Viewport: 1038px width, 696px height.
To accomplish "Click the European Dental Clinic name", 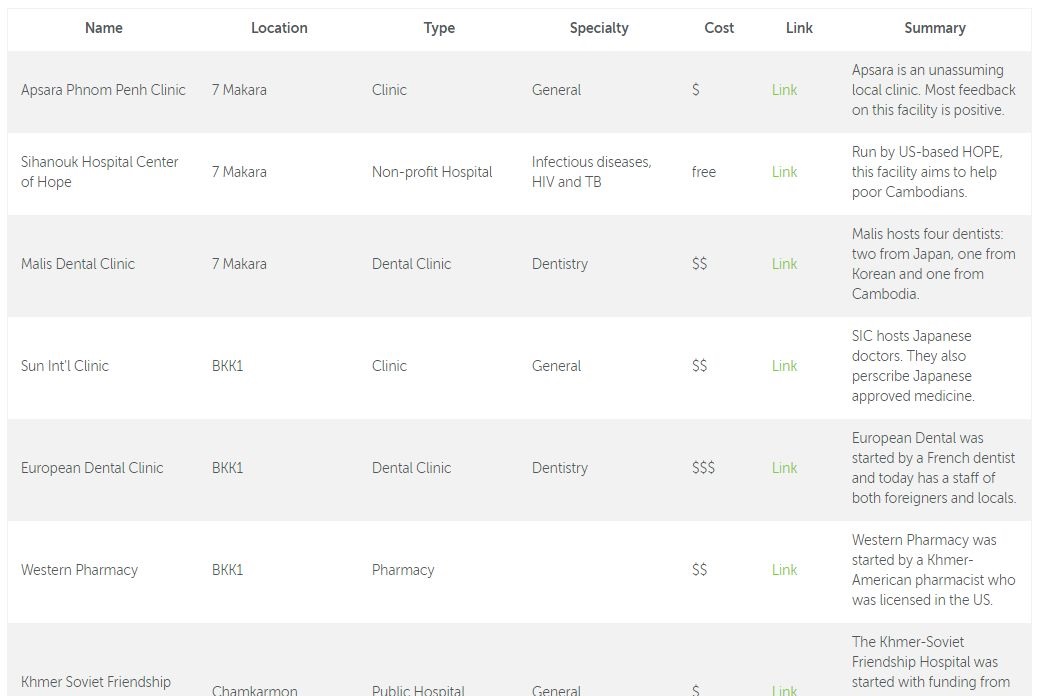I will (x=92, y=468).
